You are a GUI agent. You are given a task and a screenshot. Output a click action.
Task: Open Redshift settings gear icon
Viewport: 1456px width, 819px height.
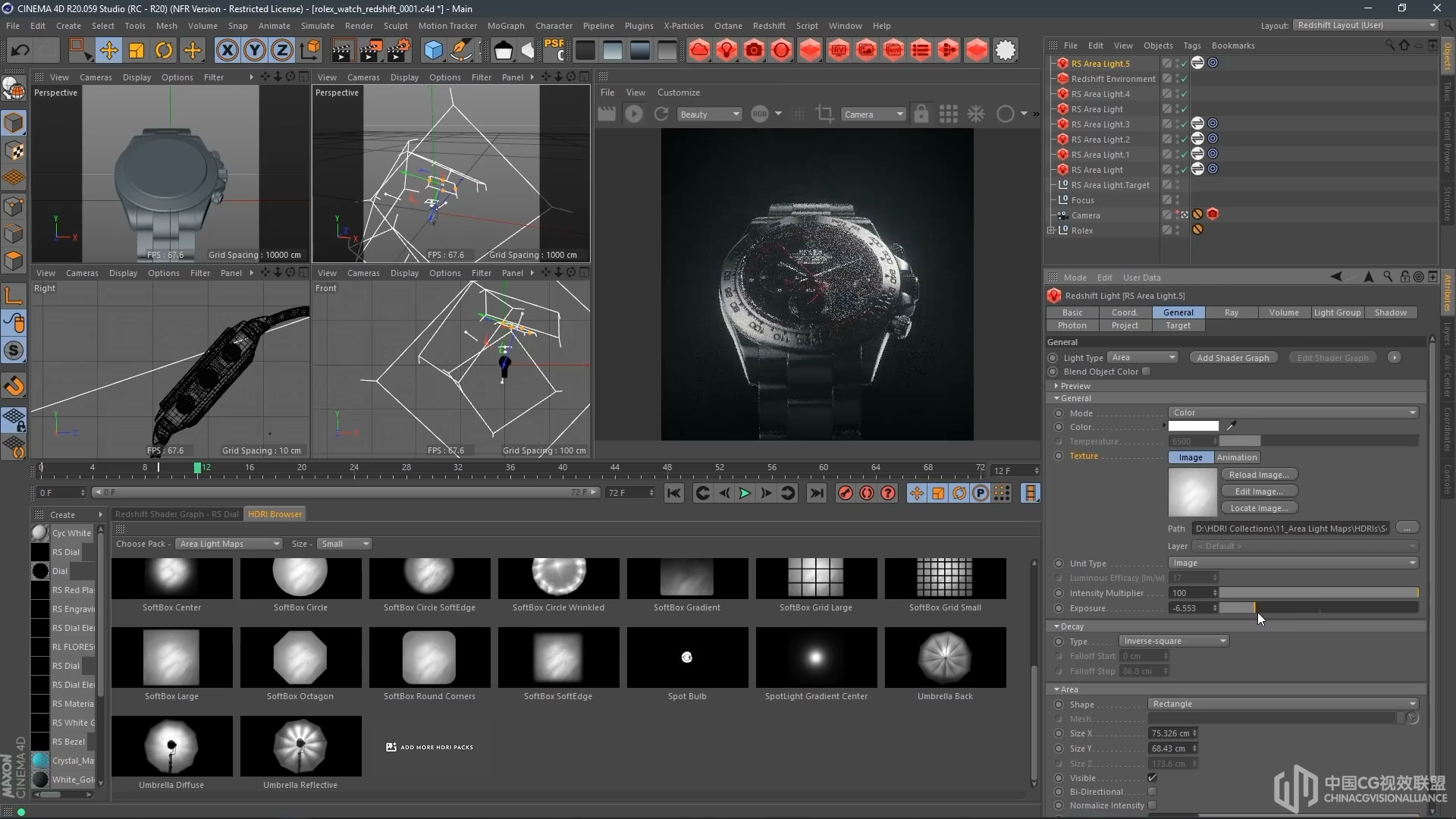click(x=1006, y=51)
